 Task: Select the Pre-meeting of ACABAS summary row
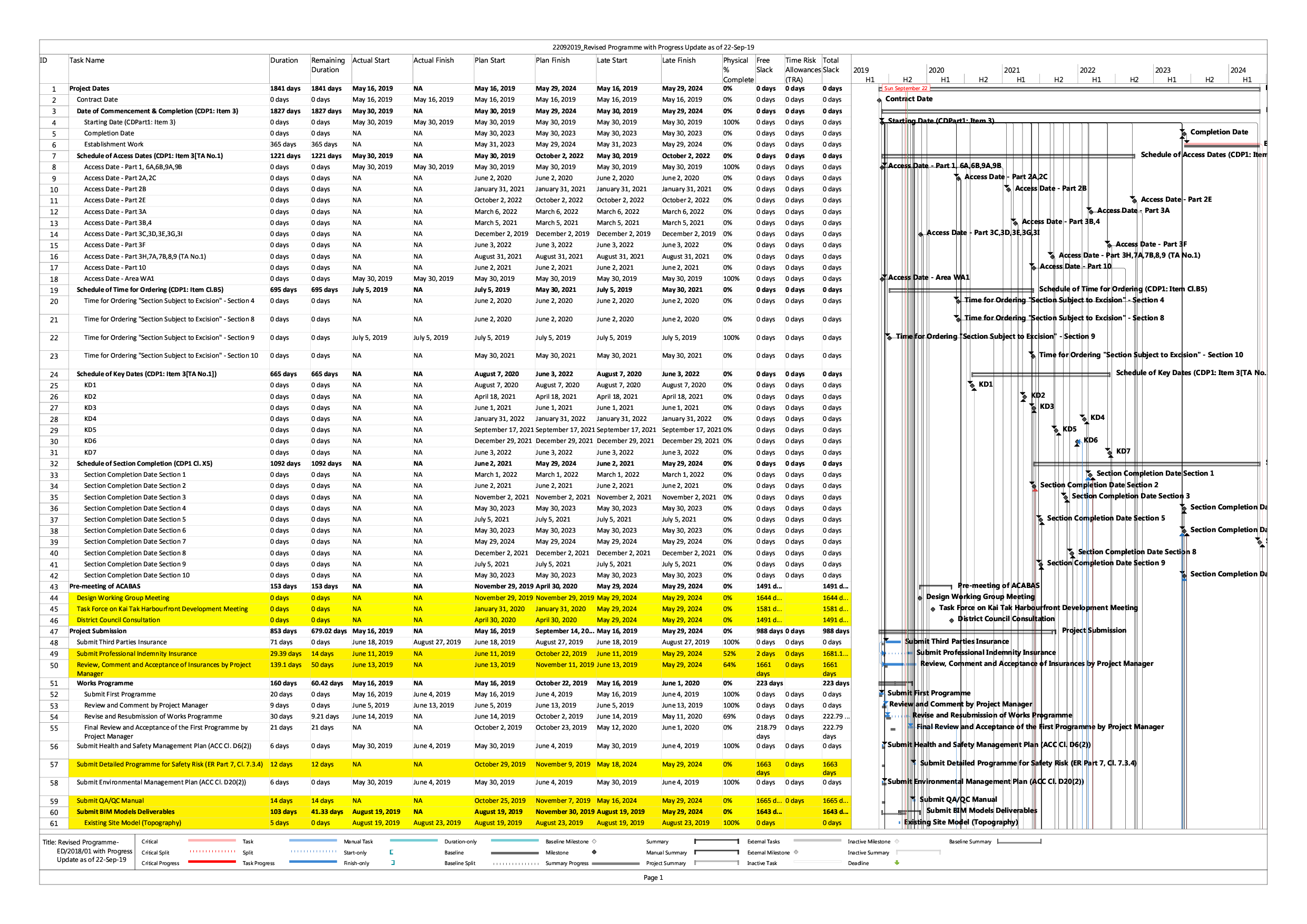pos(105,586)
